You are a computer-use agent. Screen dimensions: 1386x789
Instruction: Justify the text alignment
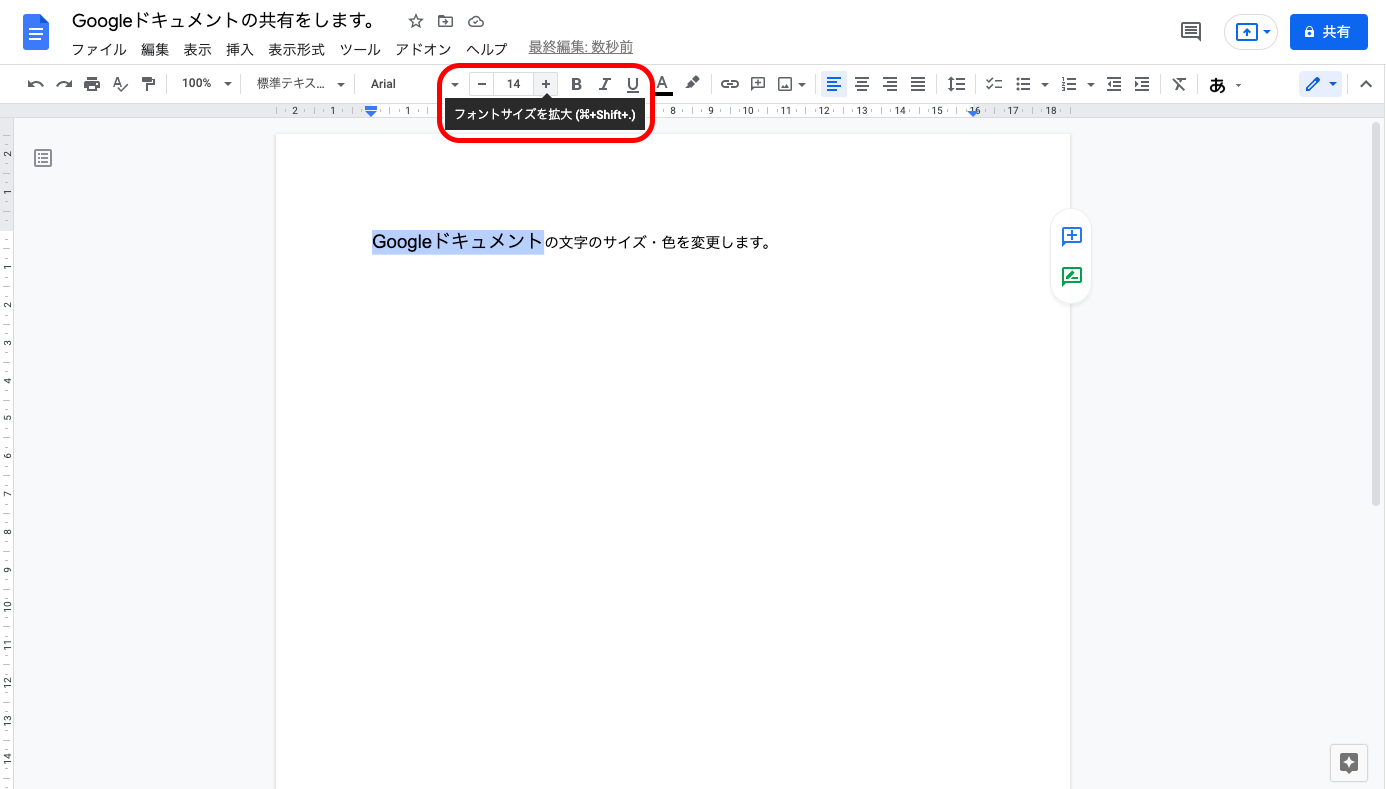[918, 84]
